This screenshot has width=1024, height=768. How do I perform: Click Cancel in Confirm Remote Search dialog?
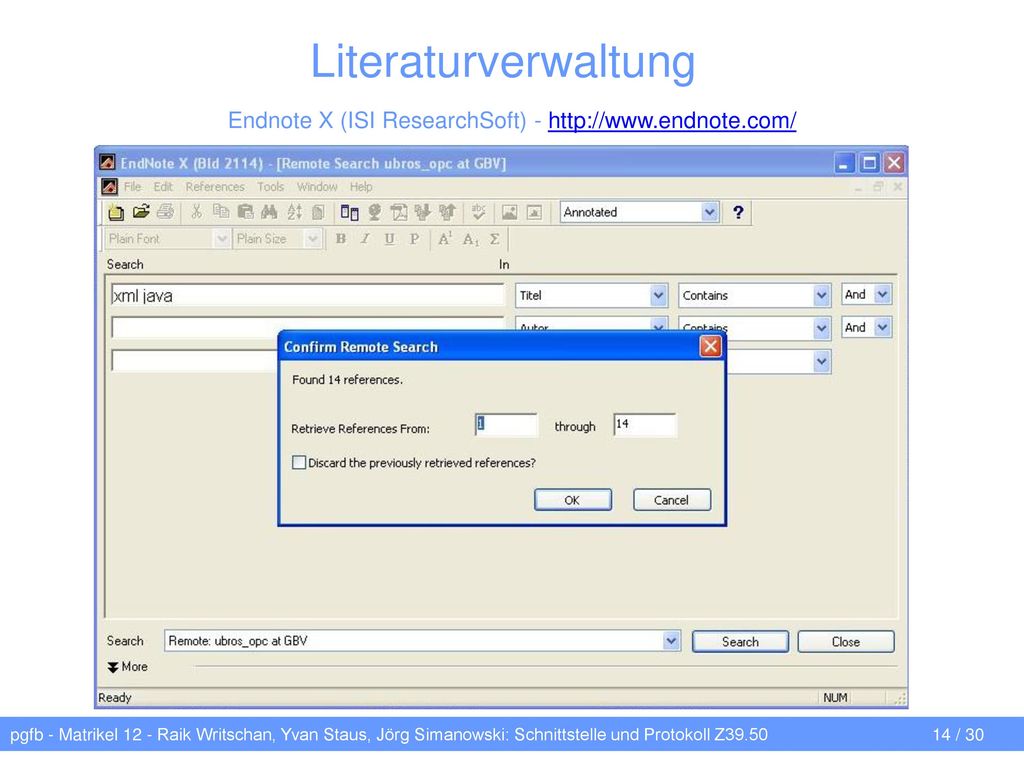[x=671, y=500]
